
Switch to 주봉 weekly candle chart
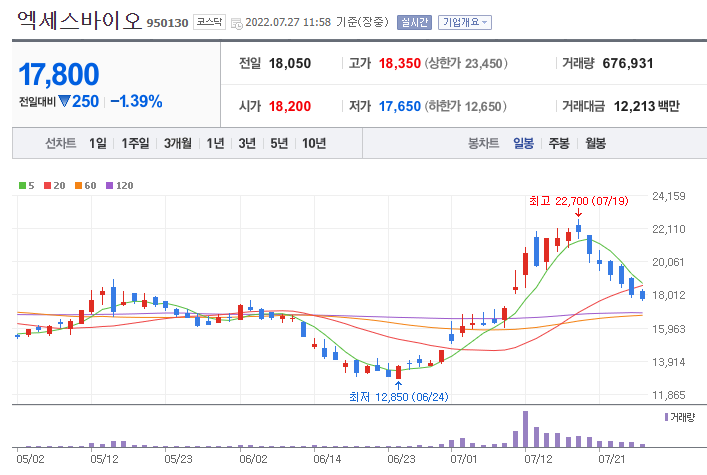click(x=559, y=143)
